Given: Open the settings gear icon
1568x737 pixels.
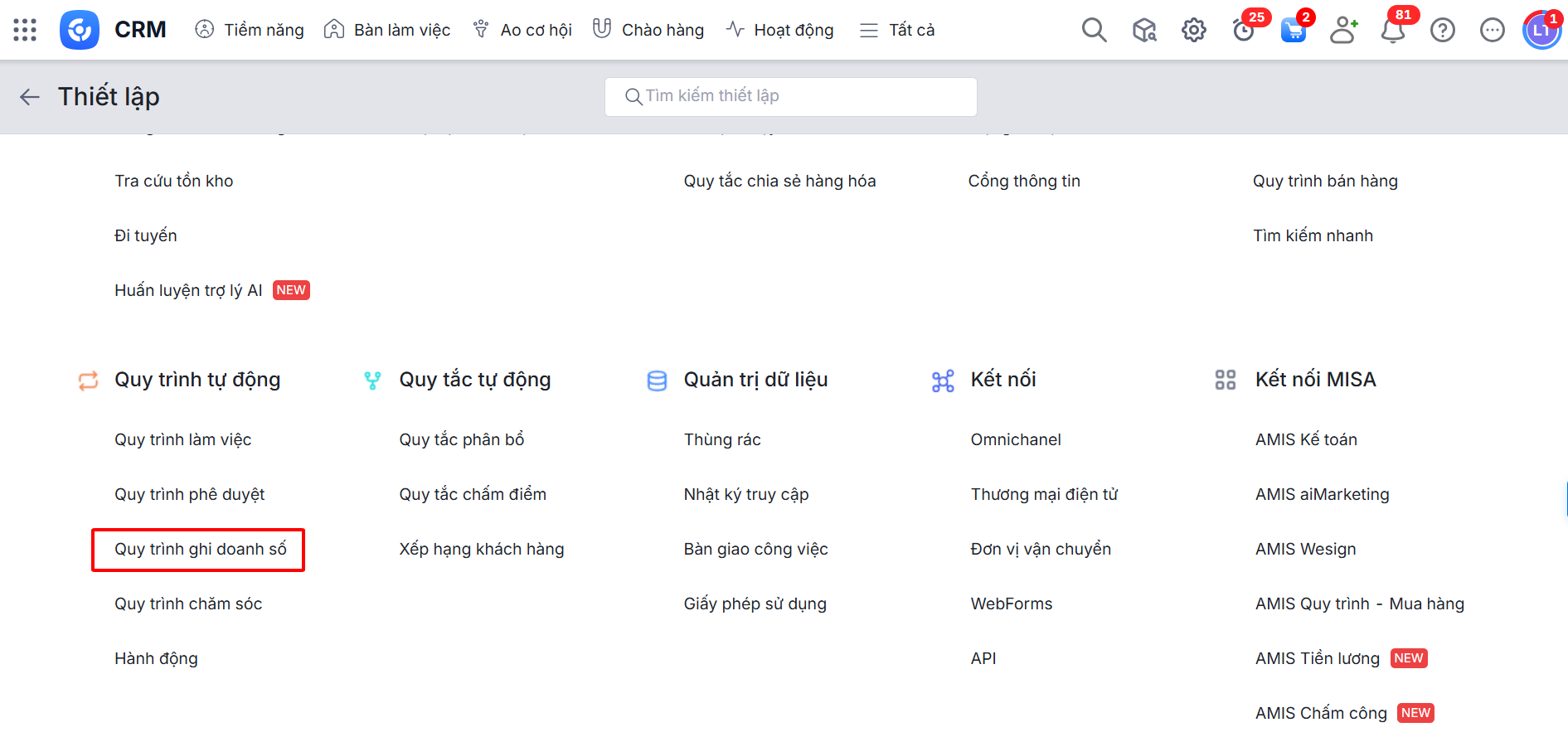Looking at the screenshot, I should point(1193,31).
